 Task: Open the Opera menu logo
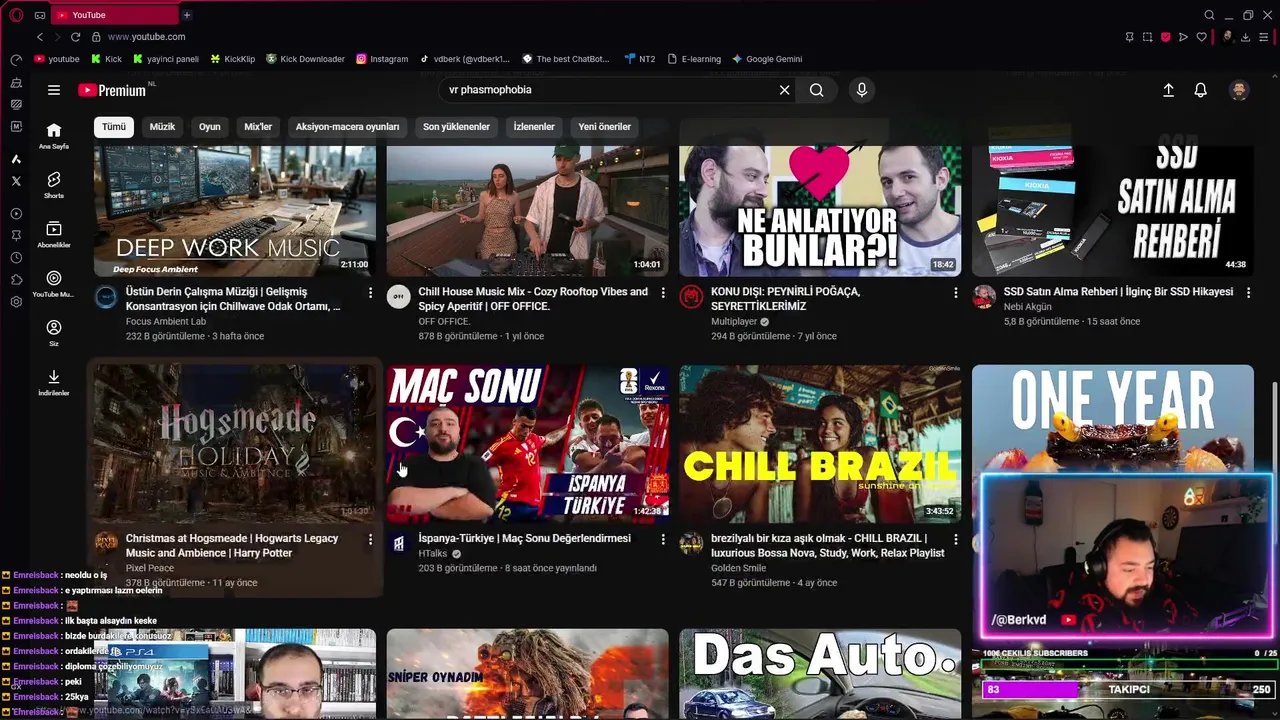(16, 15)
